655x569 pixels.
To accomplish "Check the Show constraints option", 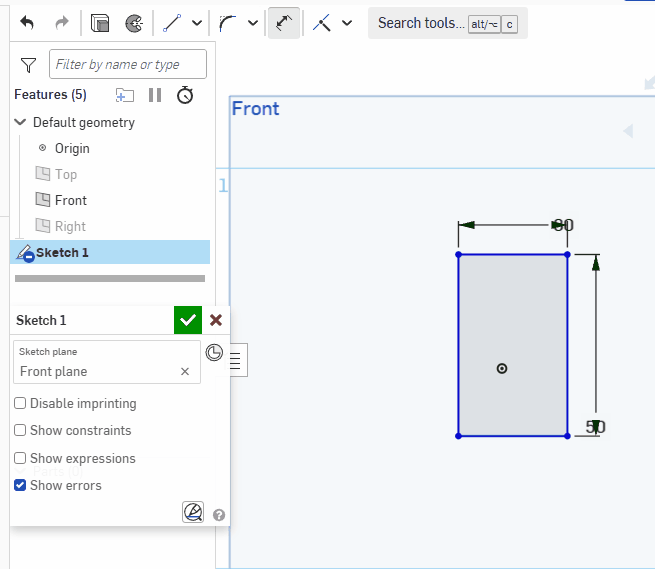I will click(x=21, y=431).
